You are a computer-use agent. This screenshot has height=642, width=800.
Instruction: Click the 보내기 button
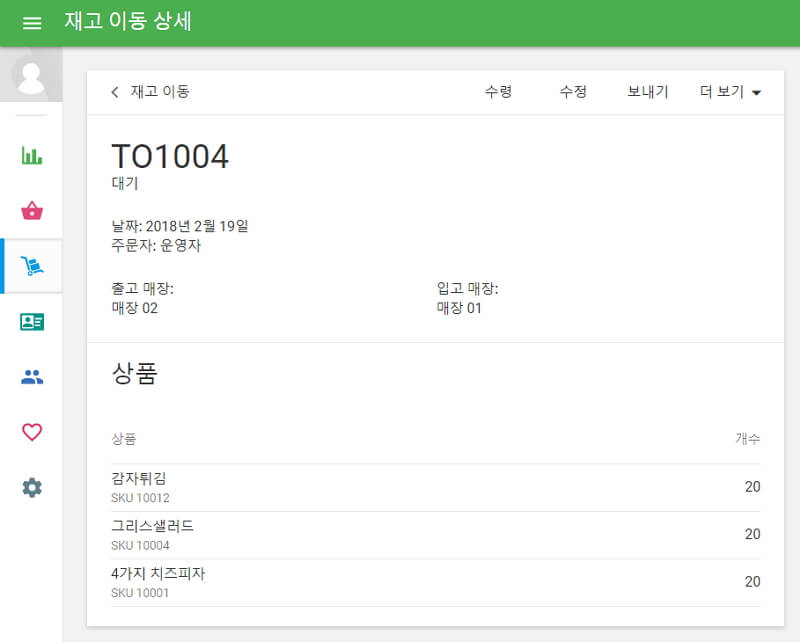[x=645, y=91]
